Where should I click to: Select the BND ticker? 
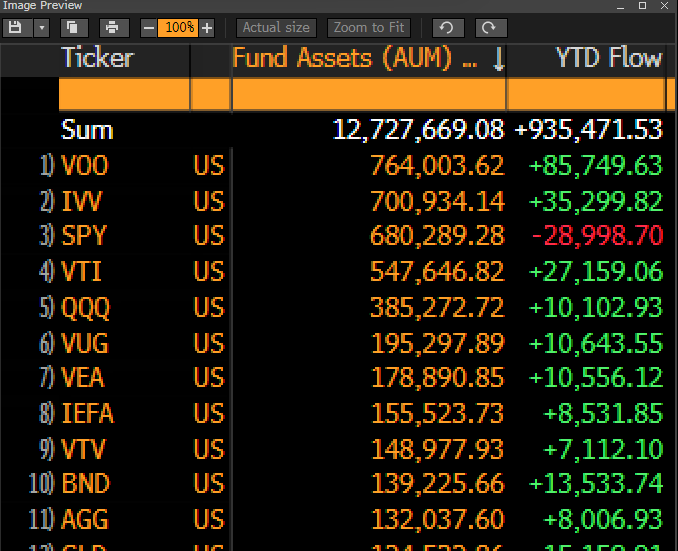click(x=85, y=484)
